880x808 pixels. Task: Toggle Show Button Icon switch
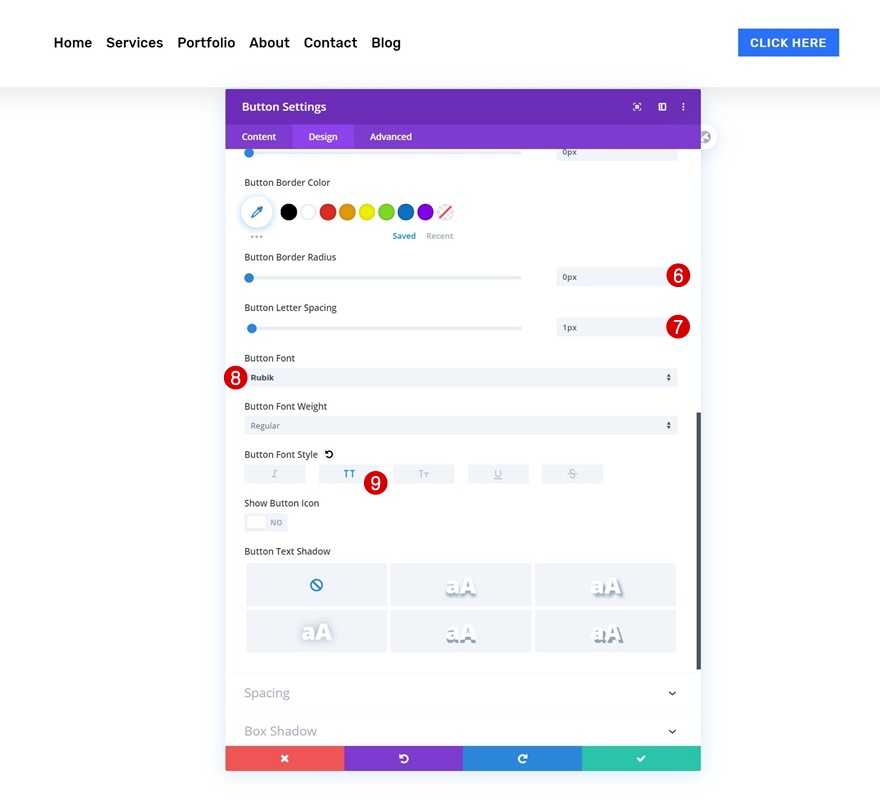266,522
